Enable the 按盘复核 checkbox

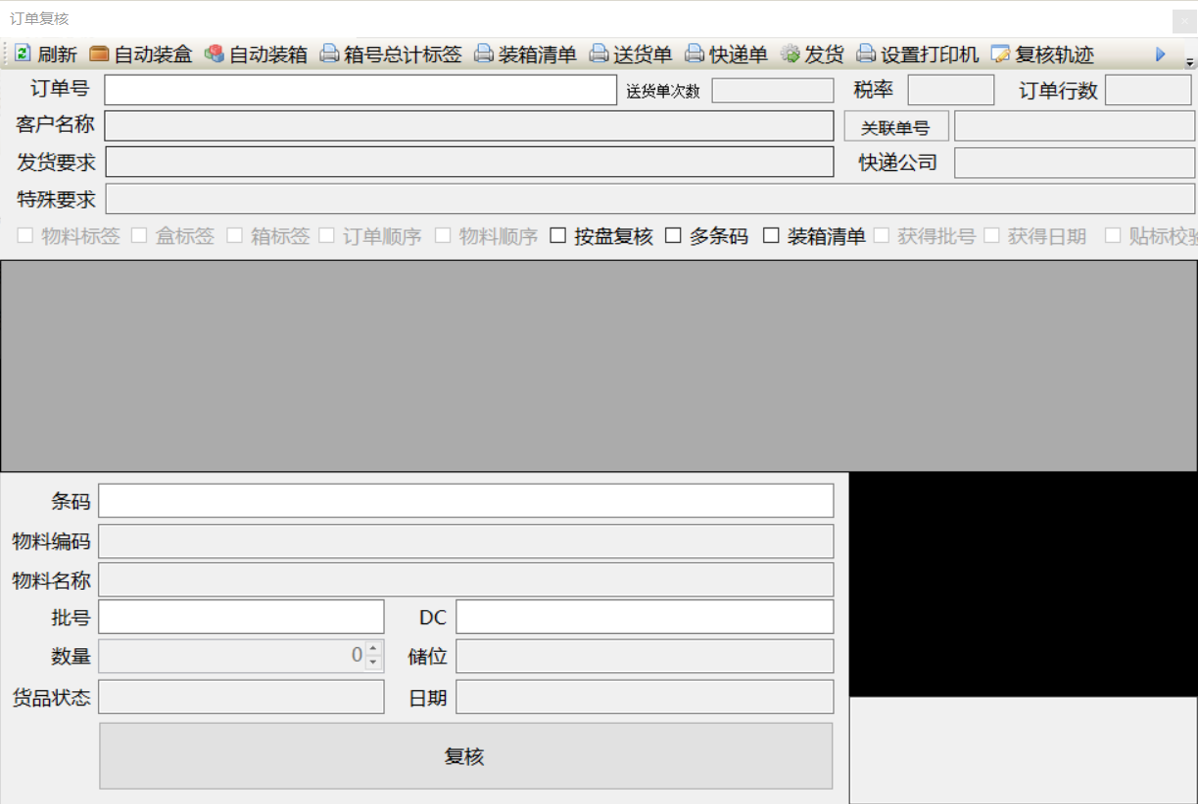(558, 236)
